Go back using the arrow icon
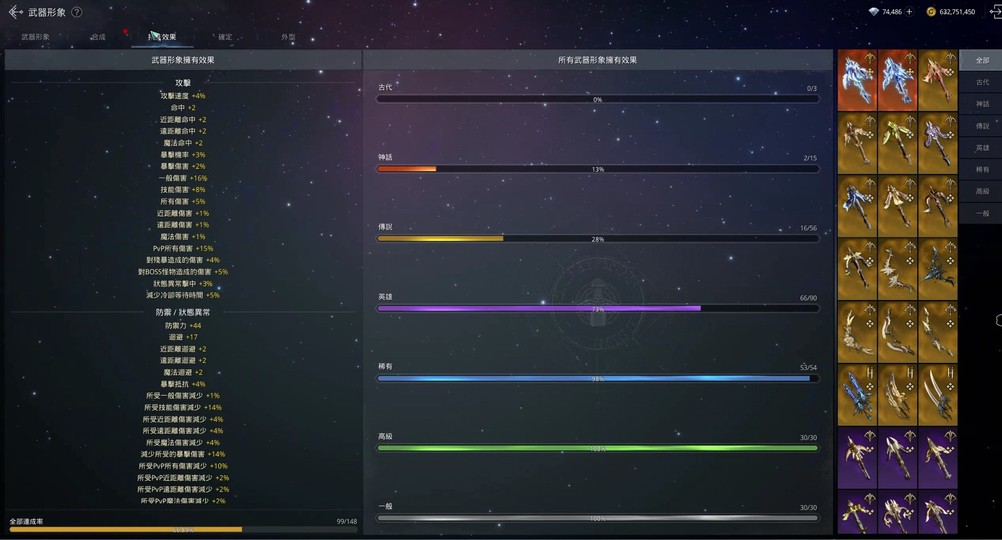Viewport: 1002px width, 540px height. point(15,12)
